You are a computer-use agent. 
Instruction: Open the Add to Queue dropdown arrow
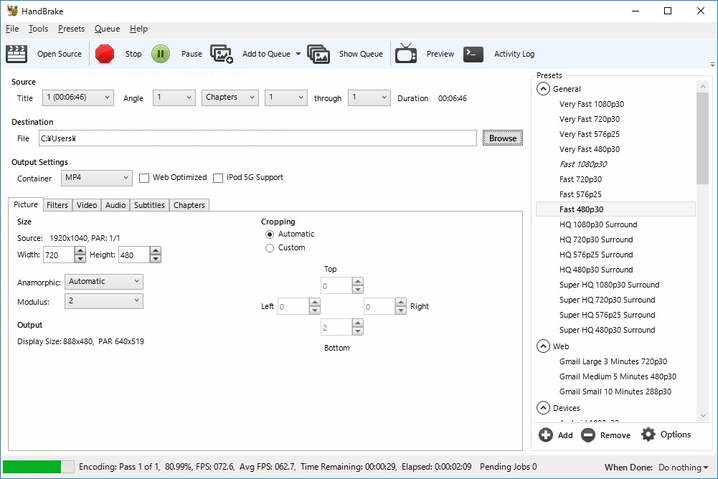point(298,54)
